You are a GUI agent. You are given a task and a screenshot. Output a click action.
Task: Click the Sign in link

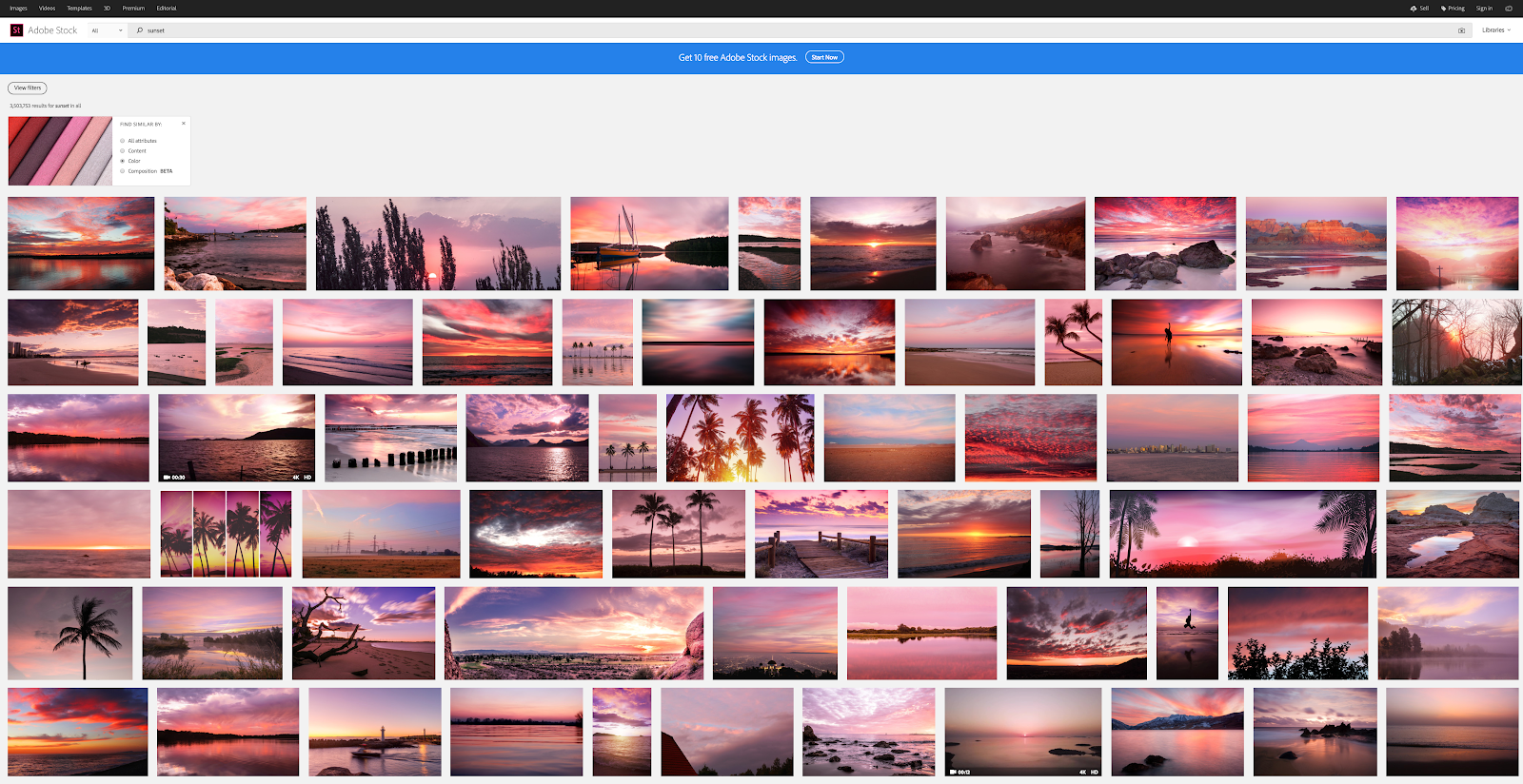click(x=1484, y=8)
